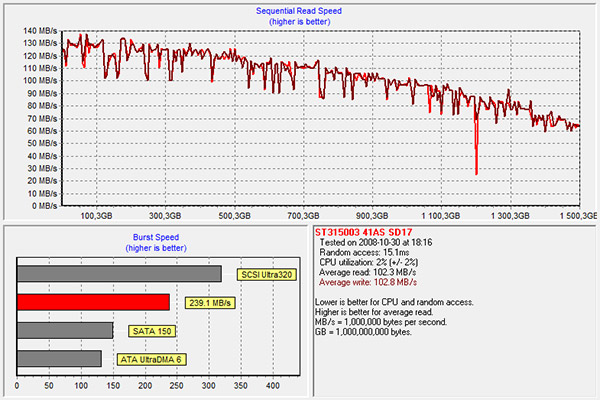Click the 100,3GB axis label
The image size is (600, 400).
click(x=96, y=216)
